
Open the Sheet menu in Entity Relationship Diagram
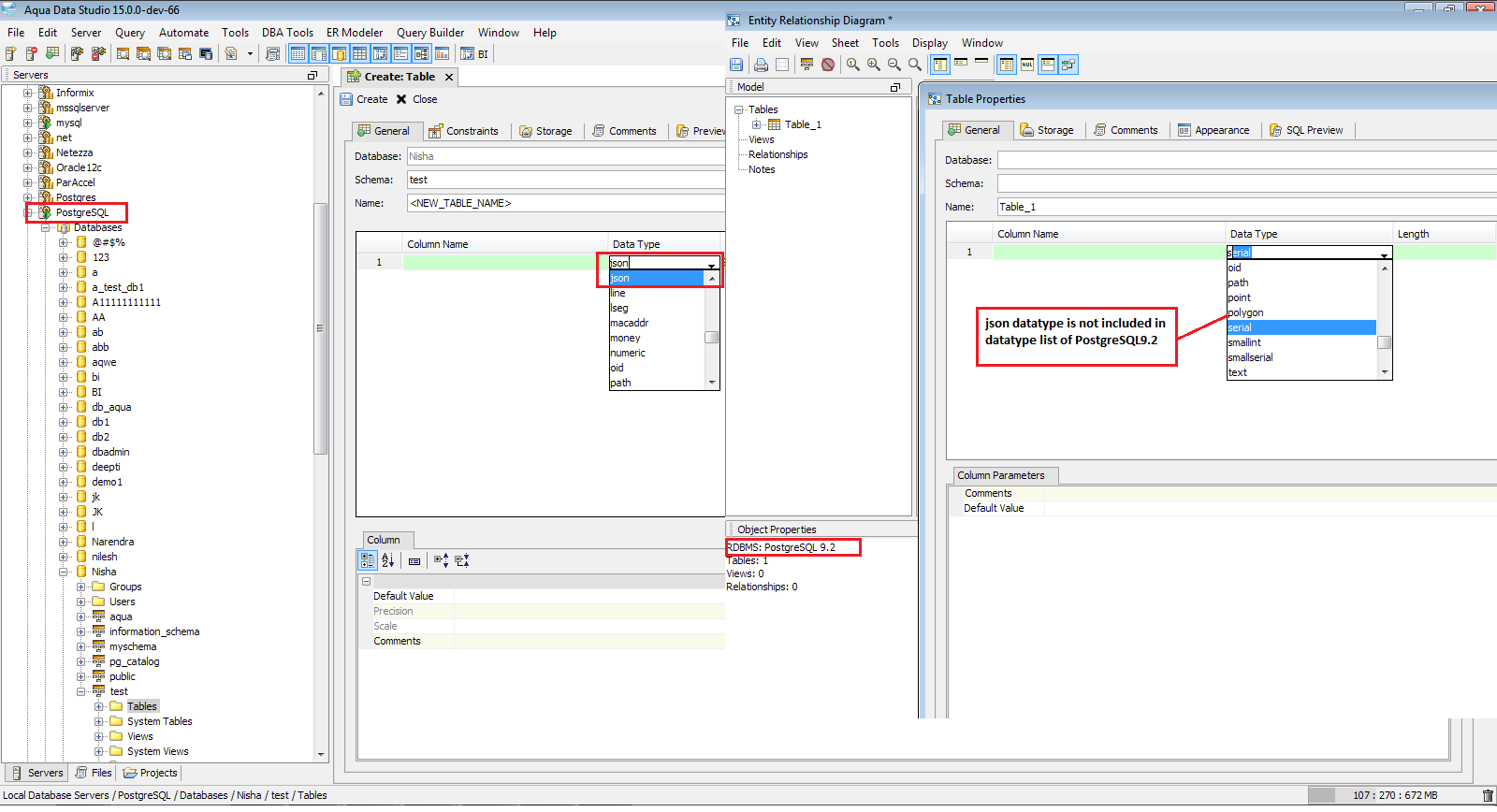click(x=845, y=43)
